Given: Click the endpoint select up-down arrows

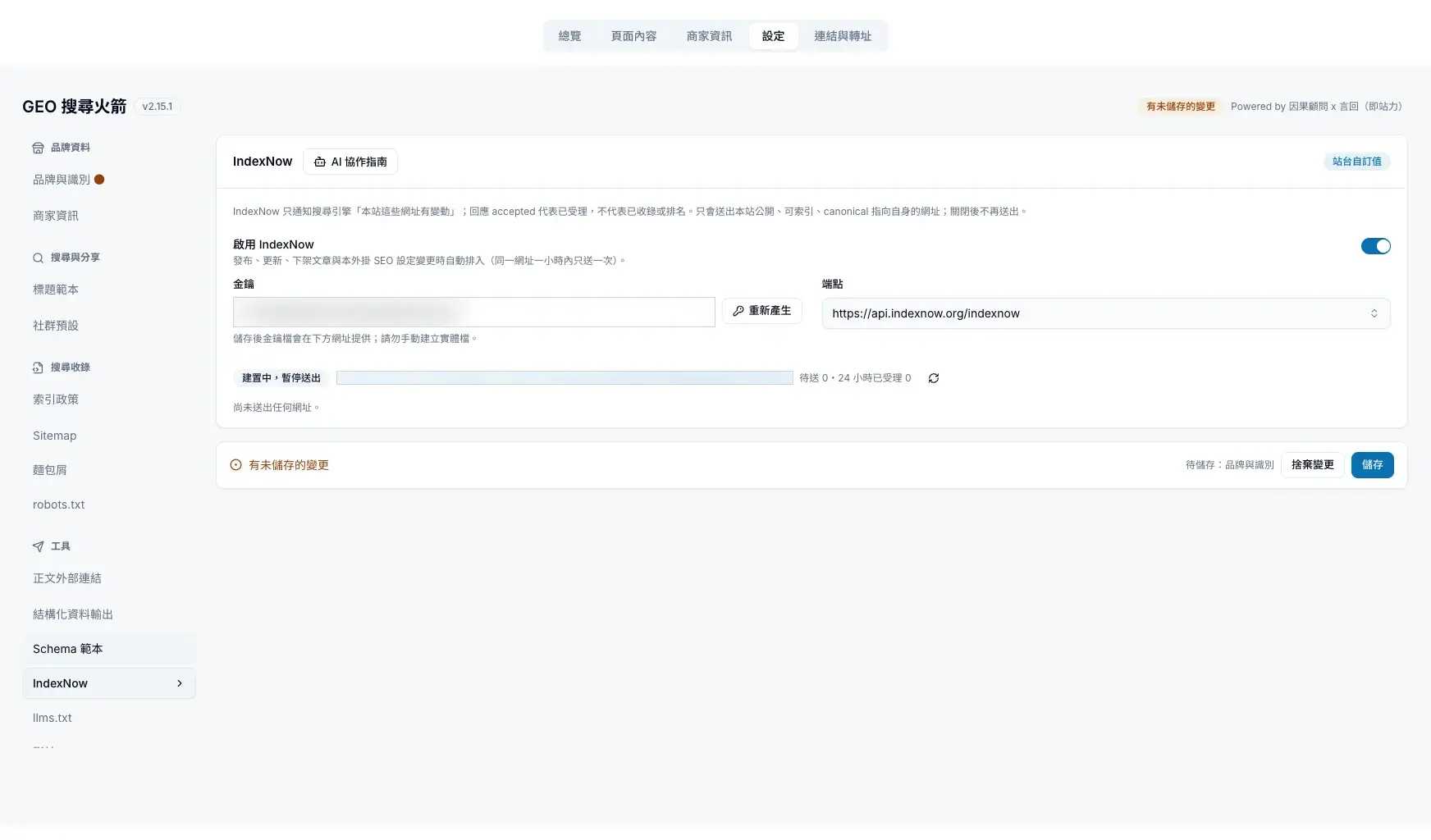Looking at the screenshot, I should coord(1374,313).
